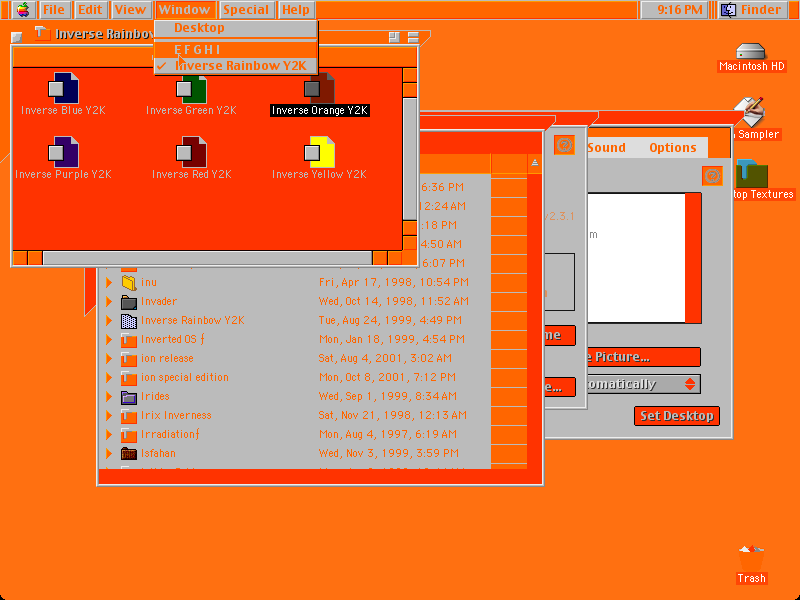
Task: Open the Apple menu icon
Action: click(x=22, y=9)
